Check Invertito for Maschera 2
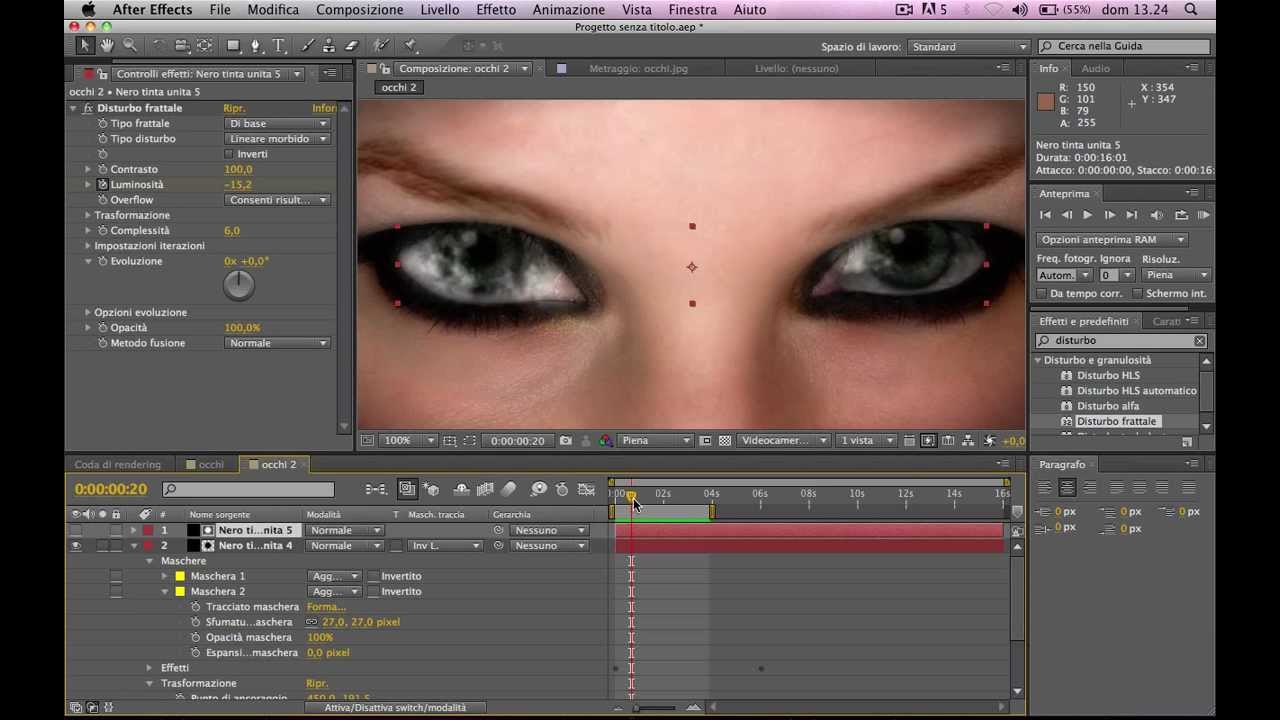 coord(373,592)
